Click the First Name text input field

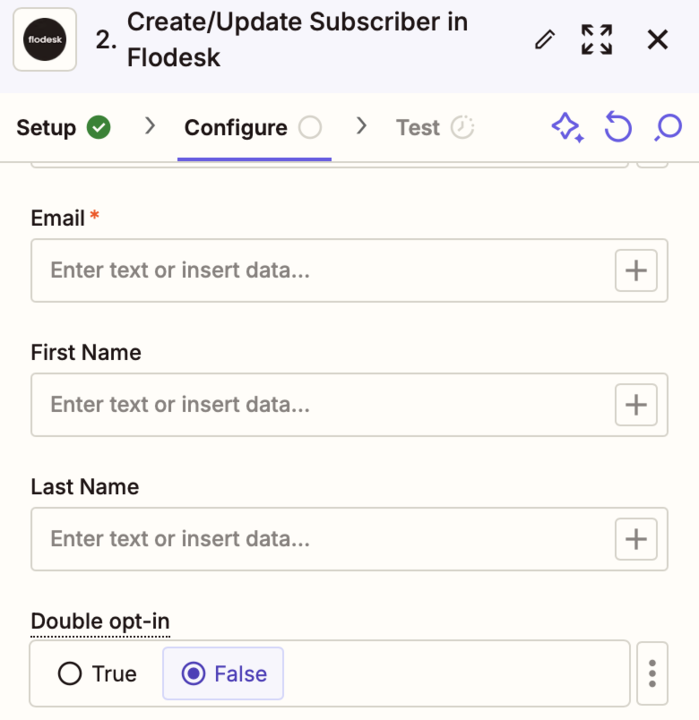(x=321, y=405)
